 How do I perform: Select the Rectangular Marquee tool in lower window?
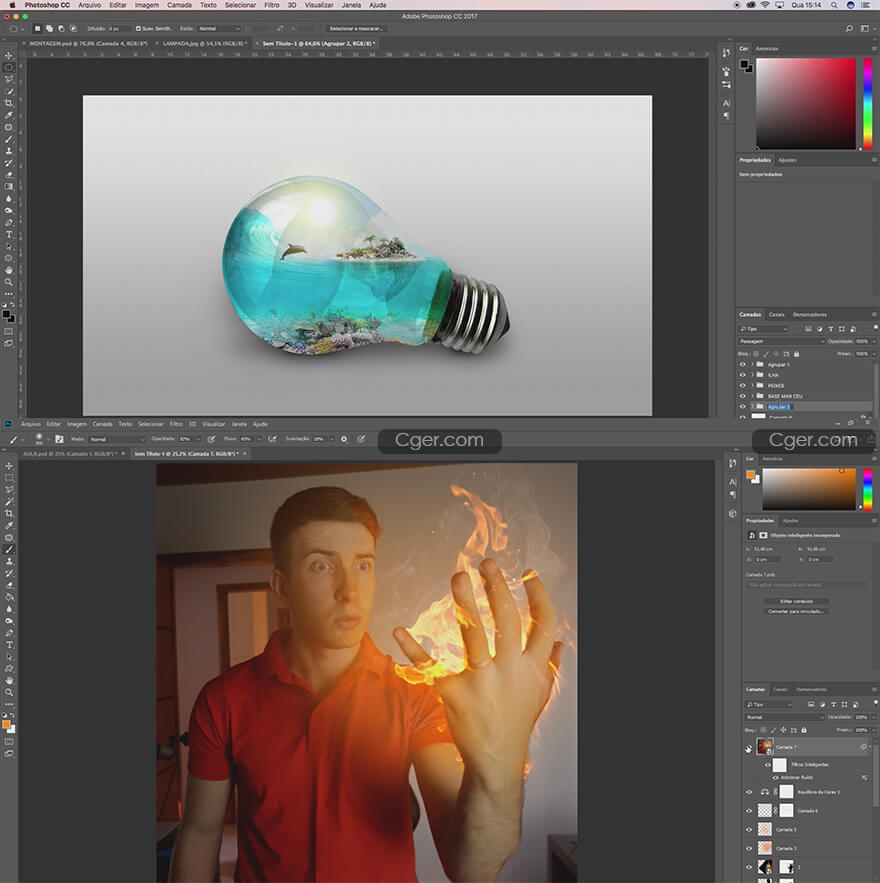[9, 478]
